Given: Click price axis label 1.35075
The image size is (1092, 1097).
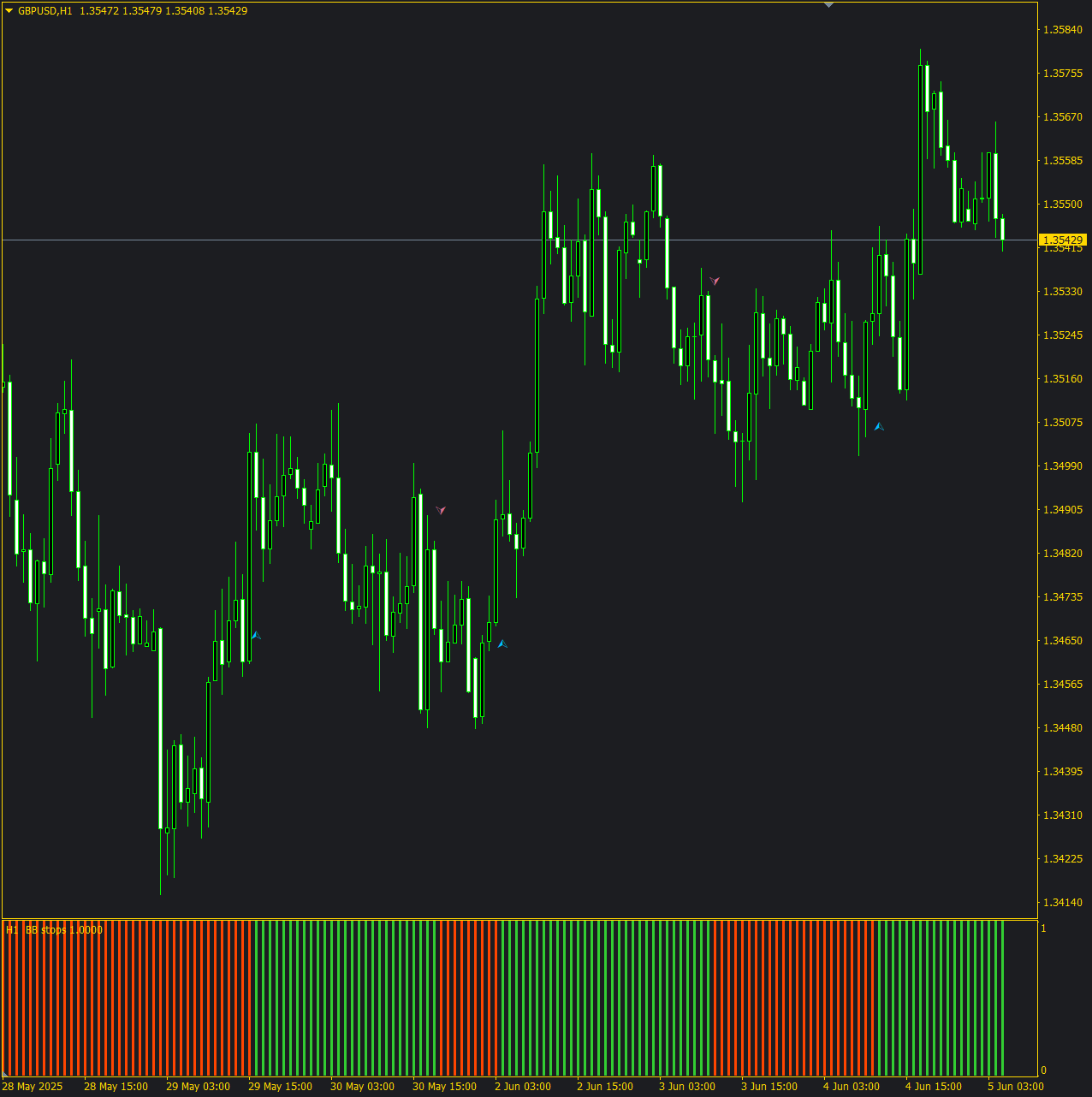Looking at the screenshot, I should [x=1062, y=423].
